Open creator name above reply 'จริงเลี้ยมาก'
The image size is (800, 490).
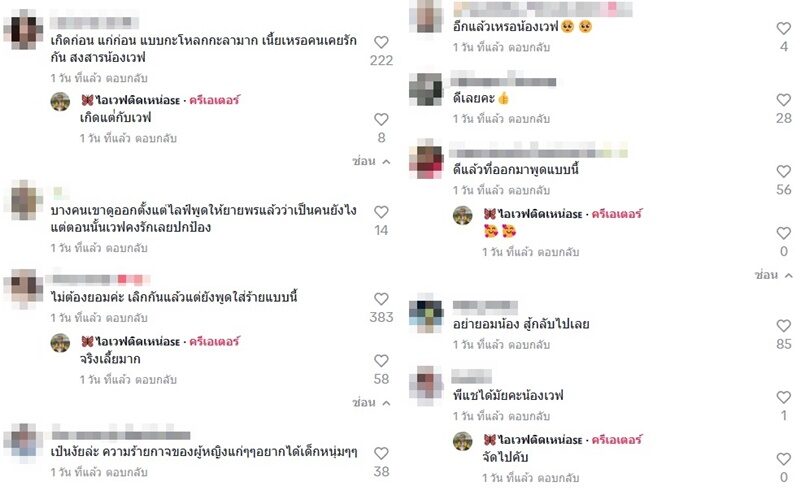pyautogui.click(x=138, y=341)
